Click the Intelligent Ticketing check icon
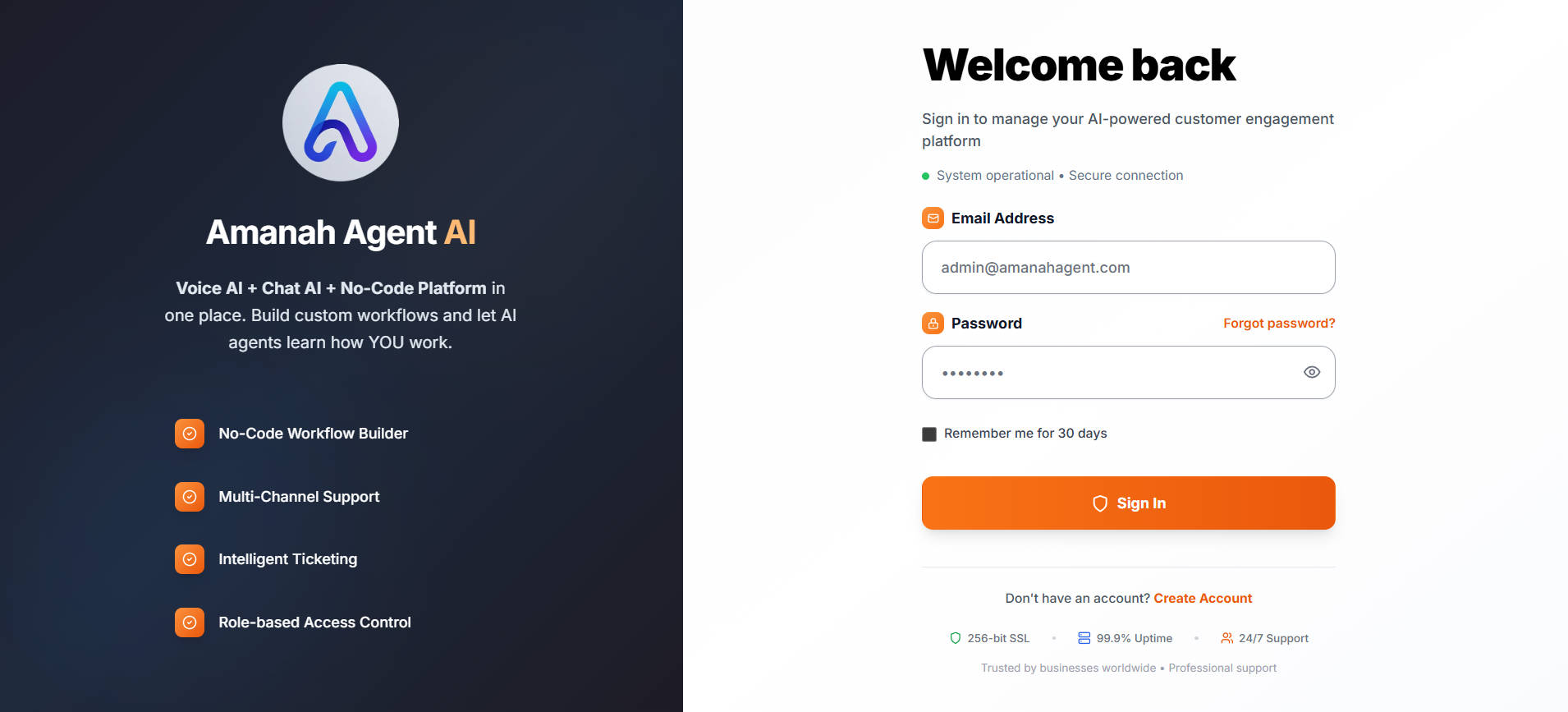 (x=190, y=559)
